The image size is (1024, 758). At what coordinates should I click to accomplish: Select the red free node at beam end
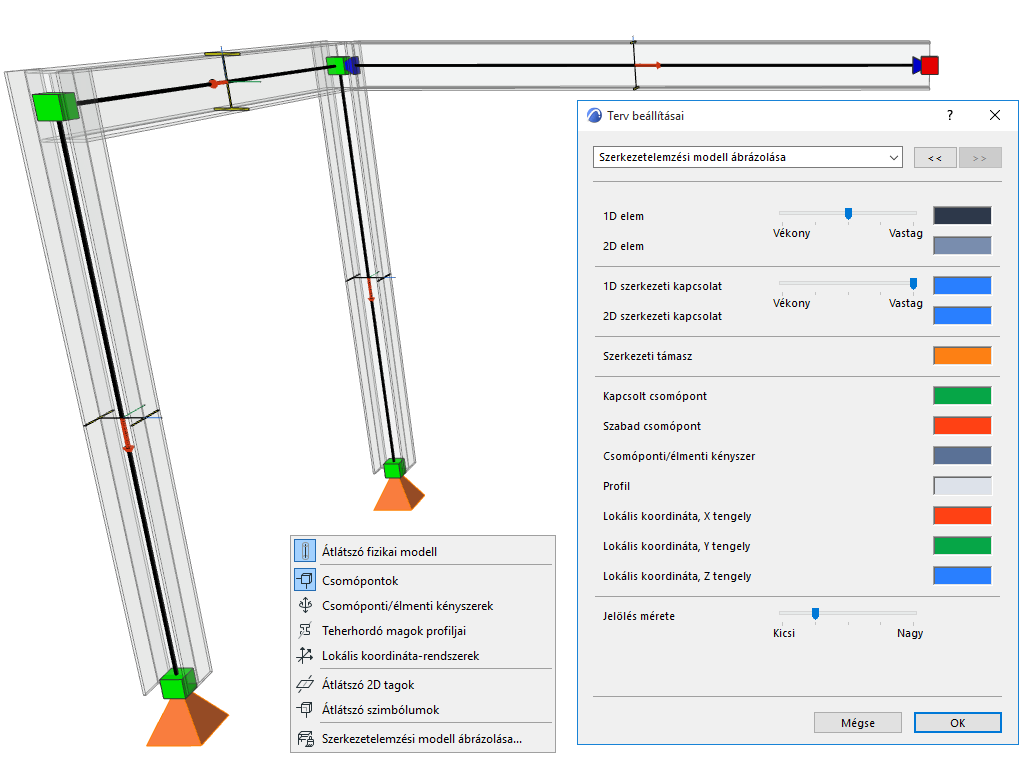930,65
